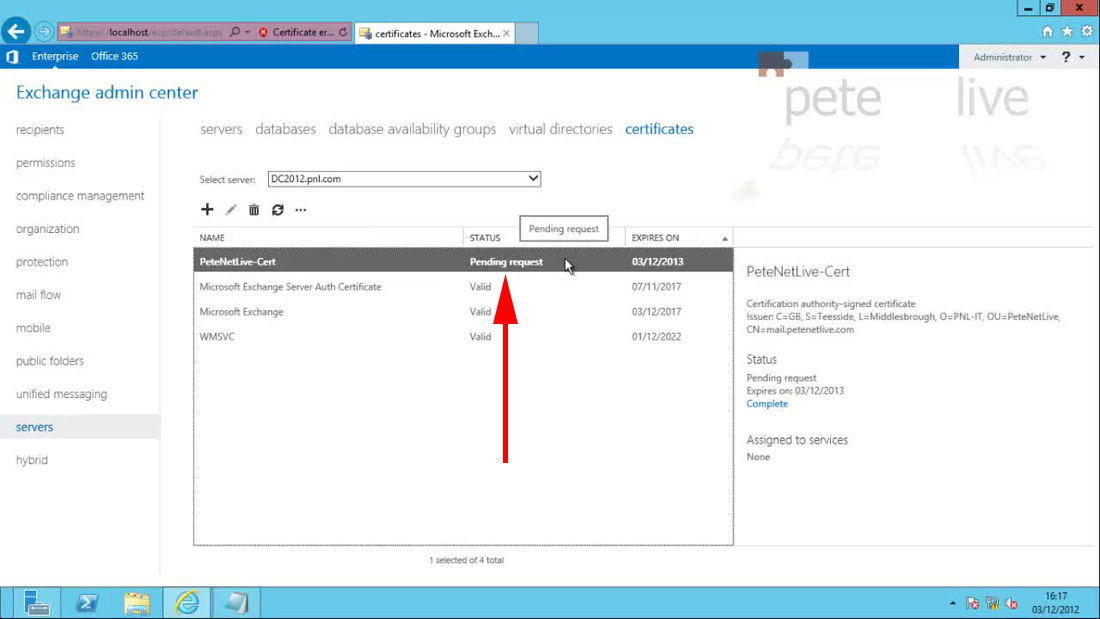Open the Administrator account menu
Viewport: 1100px width, 619px height.
click(1009, 57)
